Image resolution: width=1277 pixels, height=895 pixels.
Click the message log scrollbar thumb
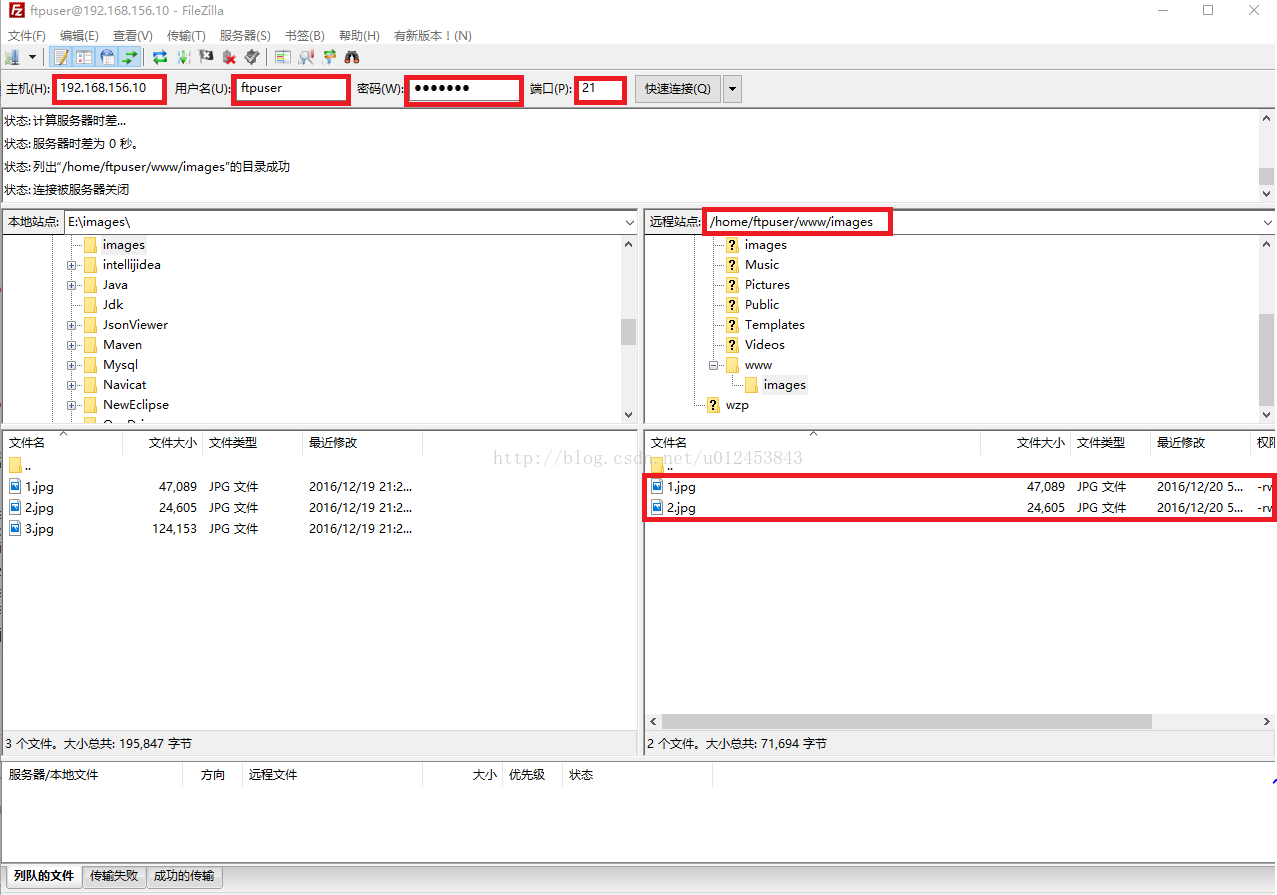(x=1267, y=176)
